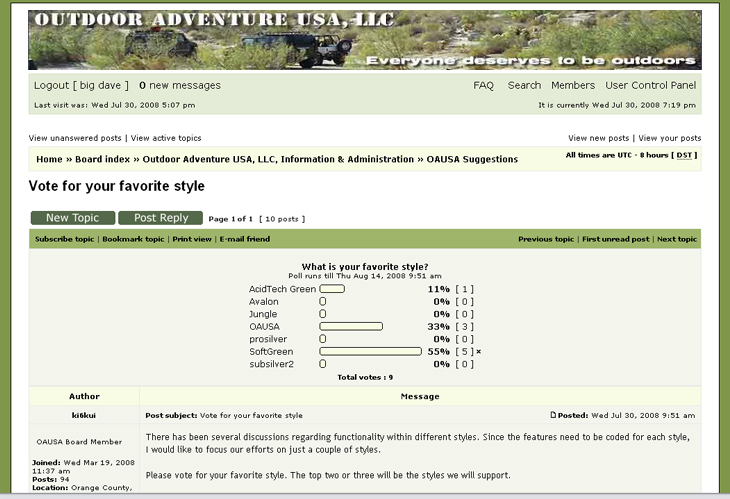Image resolution: width=730 pixels, height=499 pixels.
Task: Open the FAQ page
Action: tap(483, 86)
